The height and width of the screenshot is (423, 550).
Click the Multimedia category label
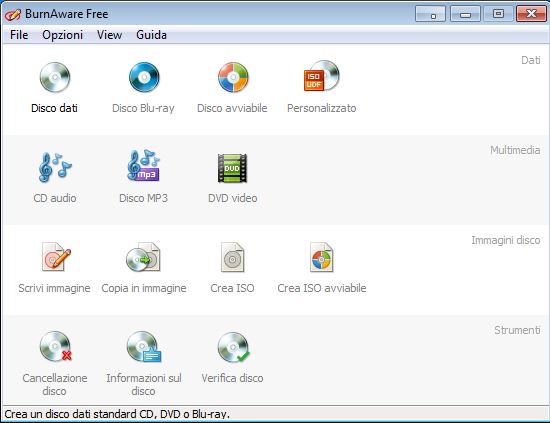515,150
